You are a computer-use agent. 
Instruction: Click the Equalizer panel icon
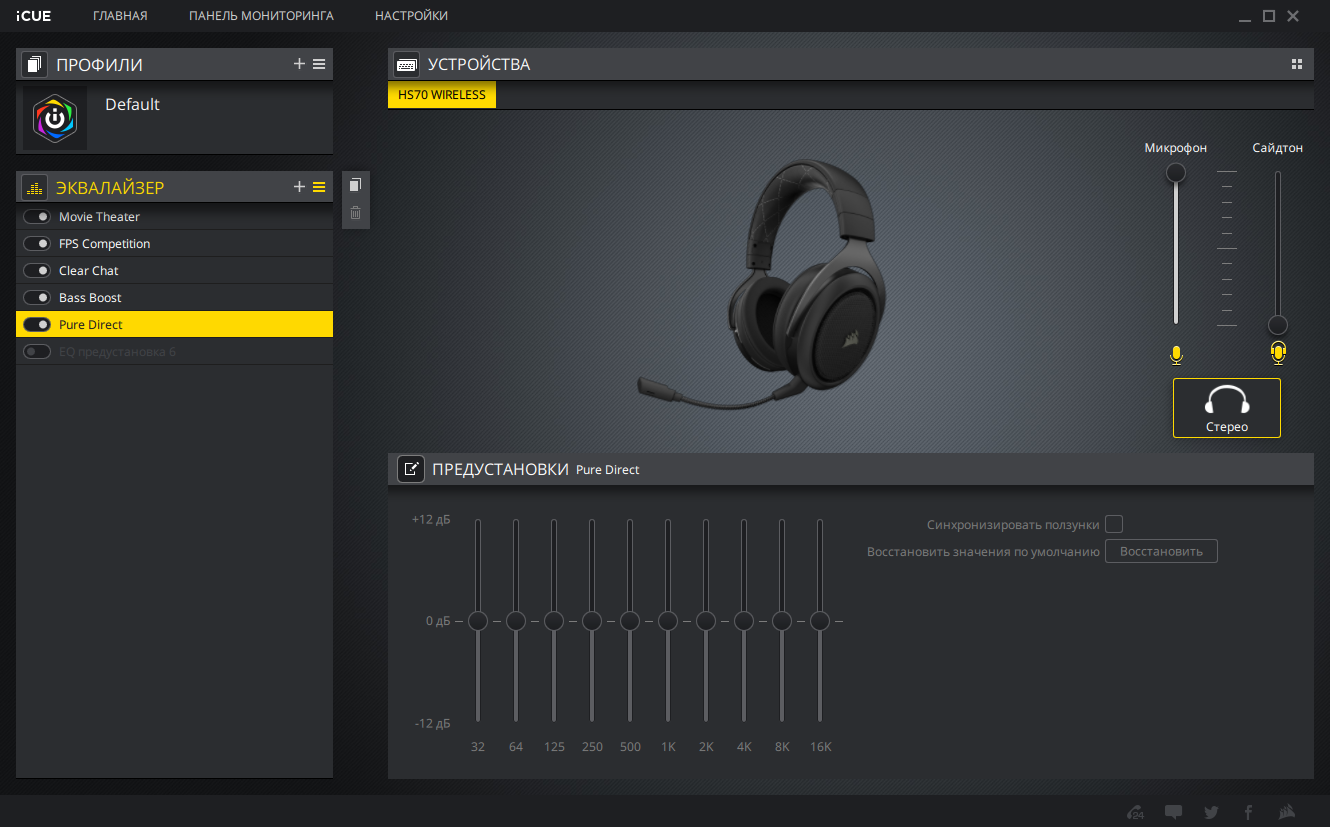coord(35,187)
